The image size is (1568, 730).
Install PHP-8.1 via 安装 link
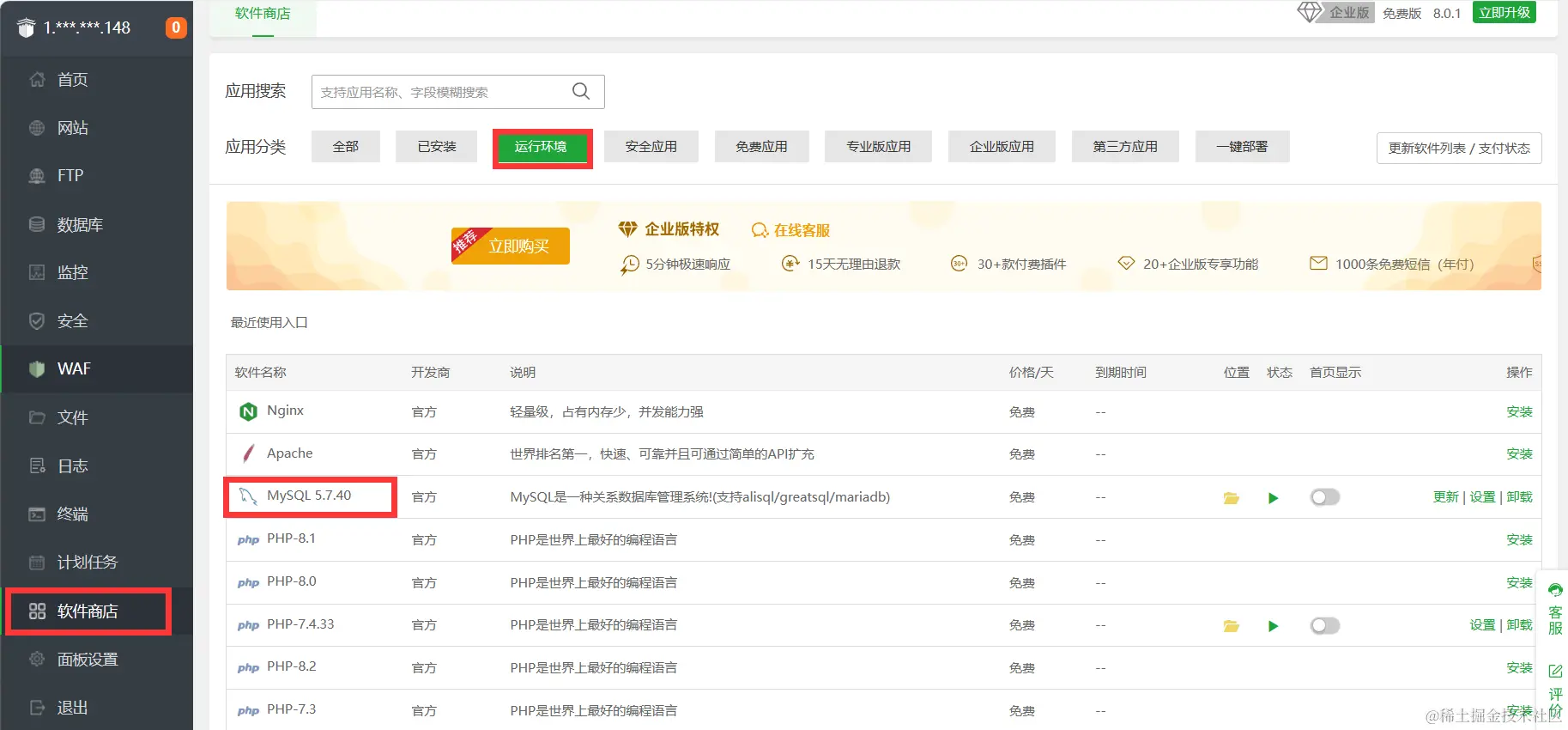[x=1519, y=540]
